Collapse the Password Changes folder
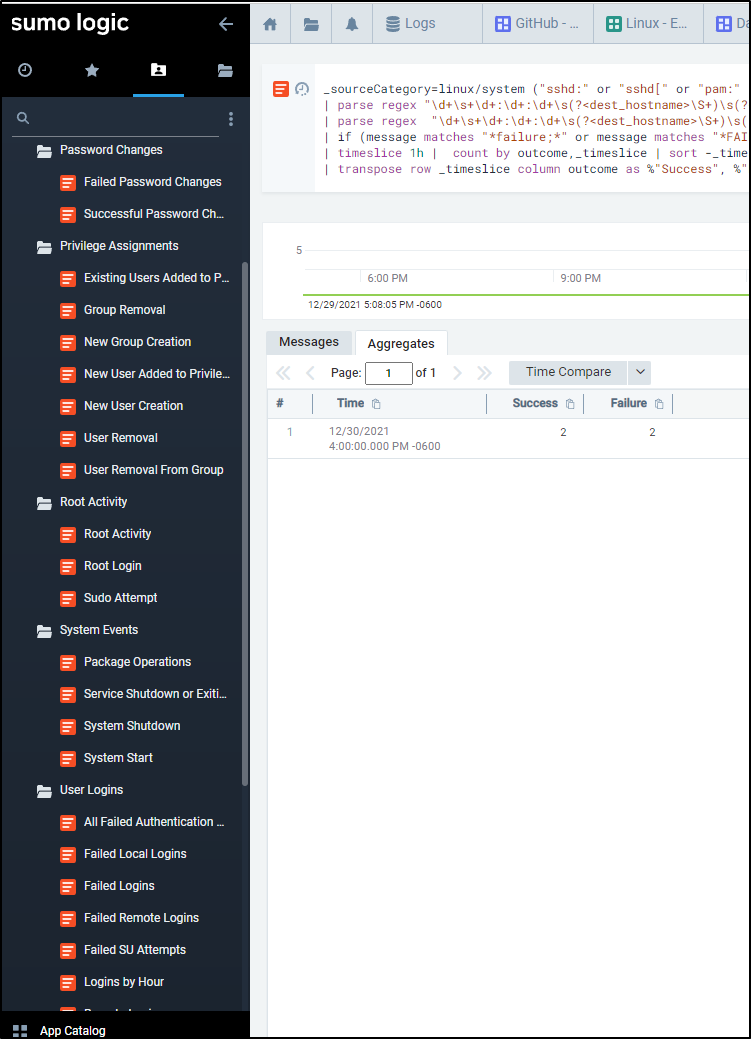Viewport: 751px width, 1039px height. click(44, 151)
